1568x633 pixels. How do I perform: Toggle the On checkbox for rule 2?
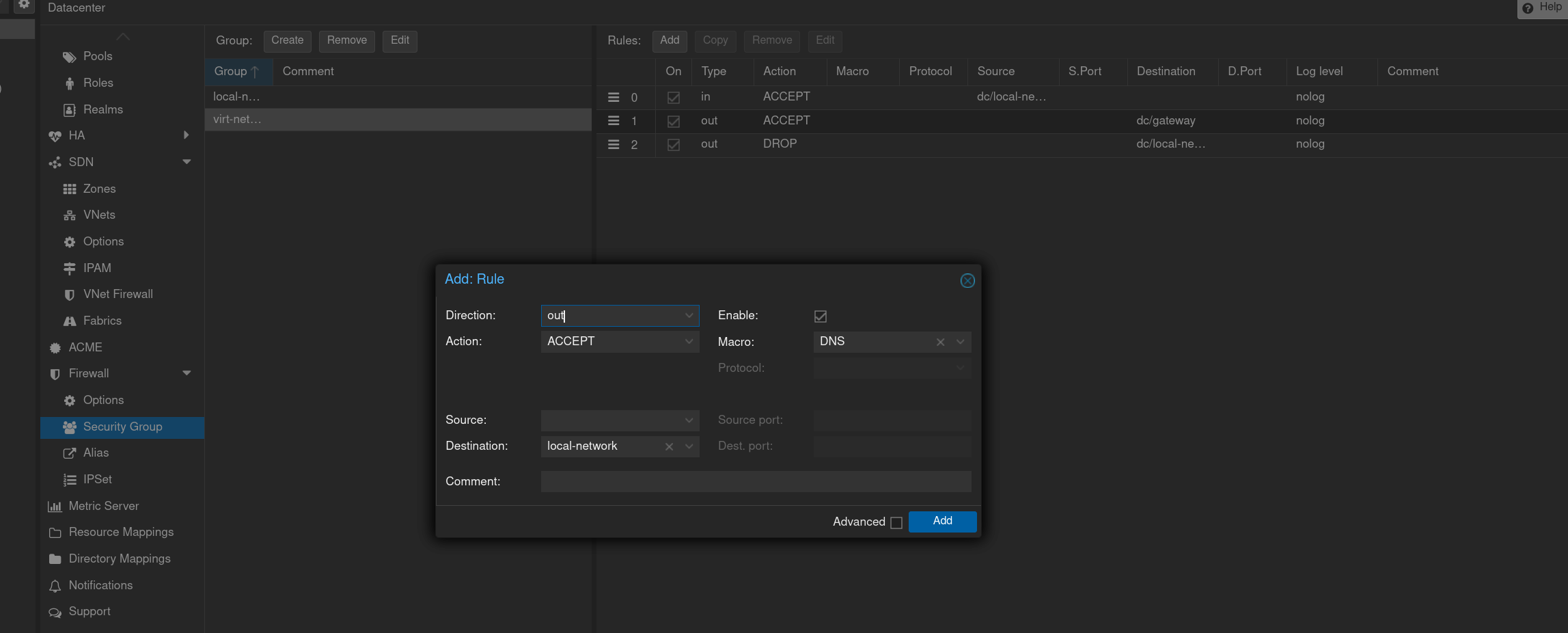(673, 145)
